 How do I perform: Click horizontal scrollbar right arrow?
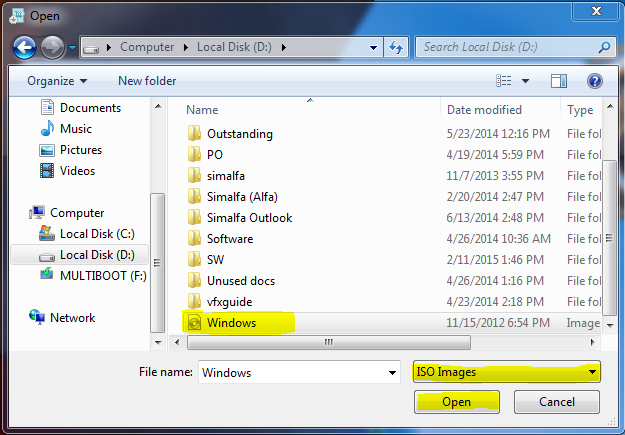tap(593, 342)
